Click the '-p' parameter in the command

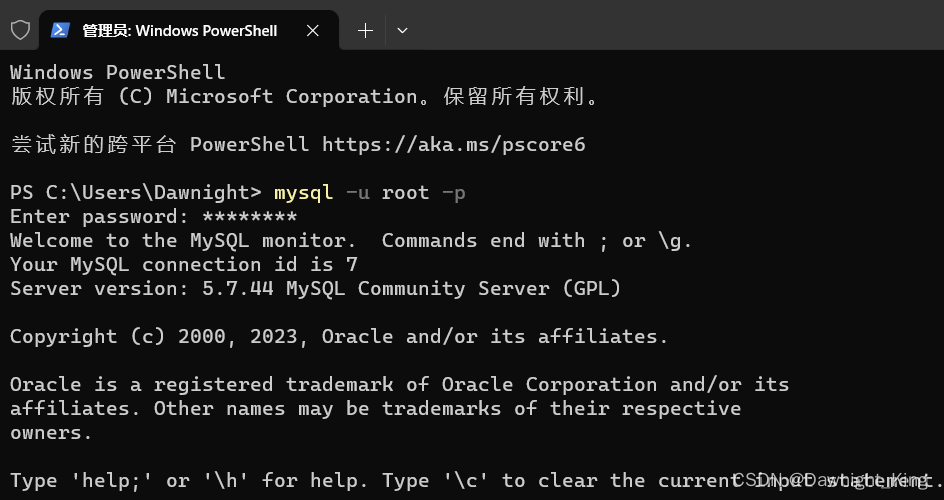453,193
